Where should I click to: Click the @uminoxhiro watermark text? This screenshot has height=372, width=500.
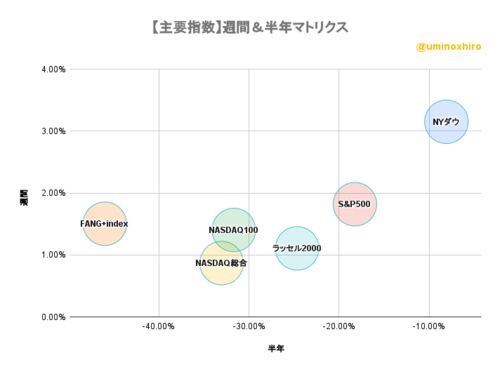tap(449, 46)
